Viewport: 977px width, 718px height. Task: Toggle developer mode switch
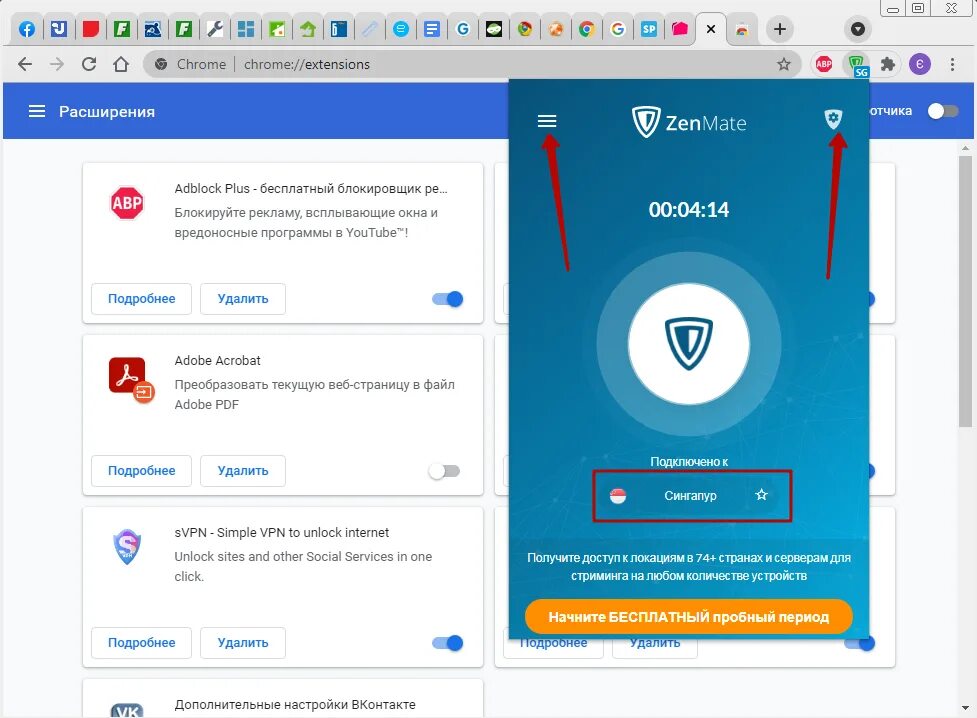(942, 111)
